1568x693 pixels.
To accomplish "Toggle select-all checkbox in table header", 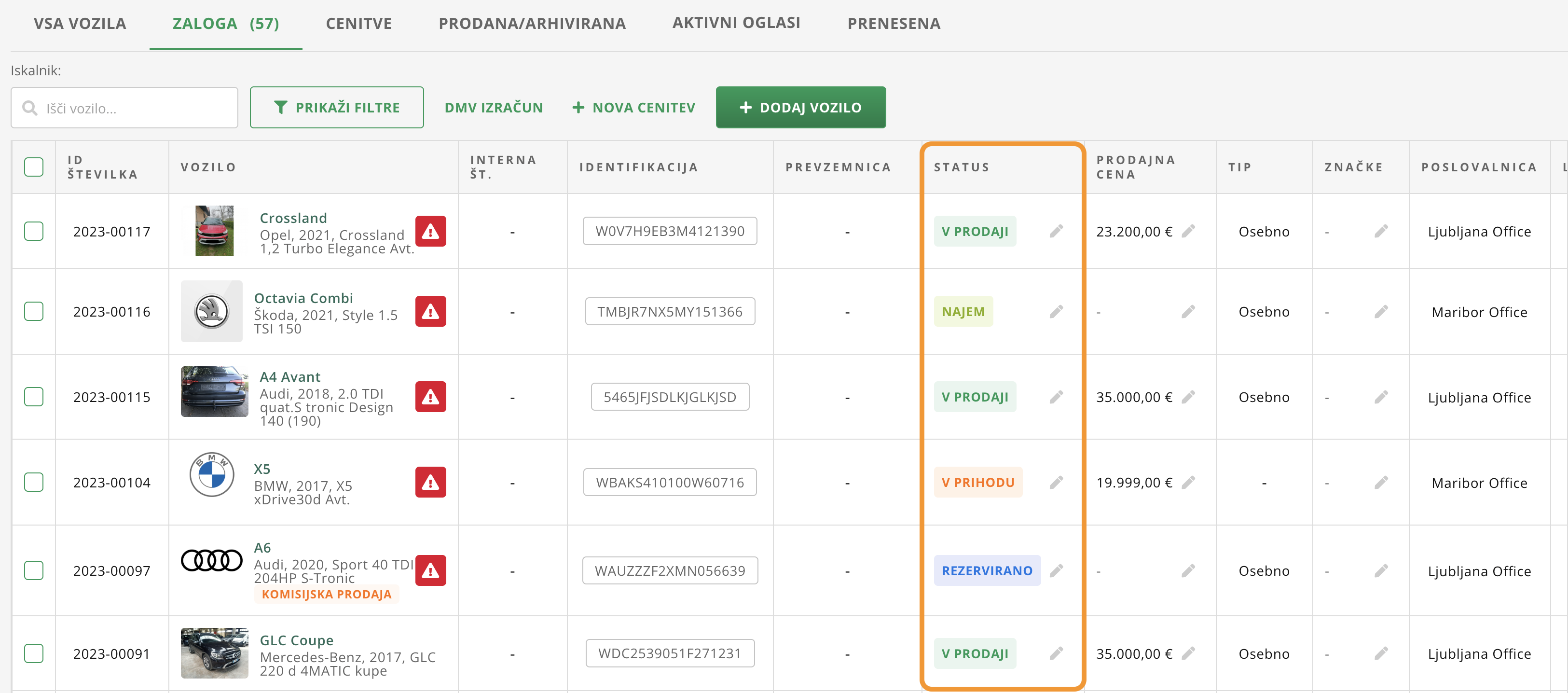I will click(33, 167).
